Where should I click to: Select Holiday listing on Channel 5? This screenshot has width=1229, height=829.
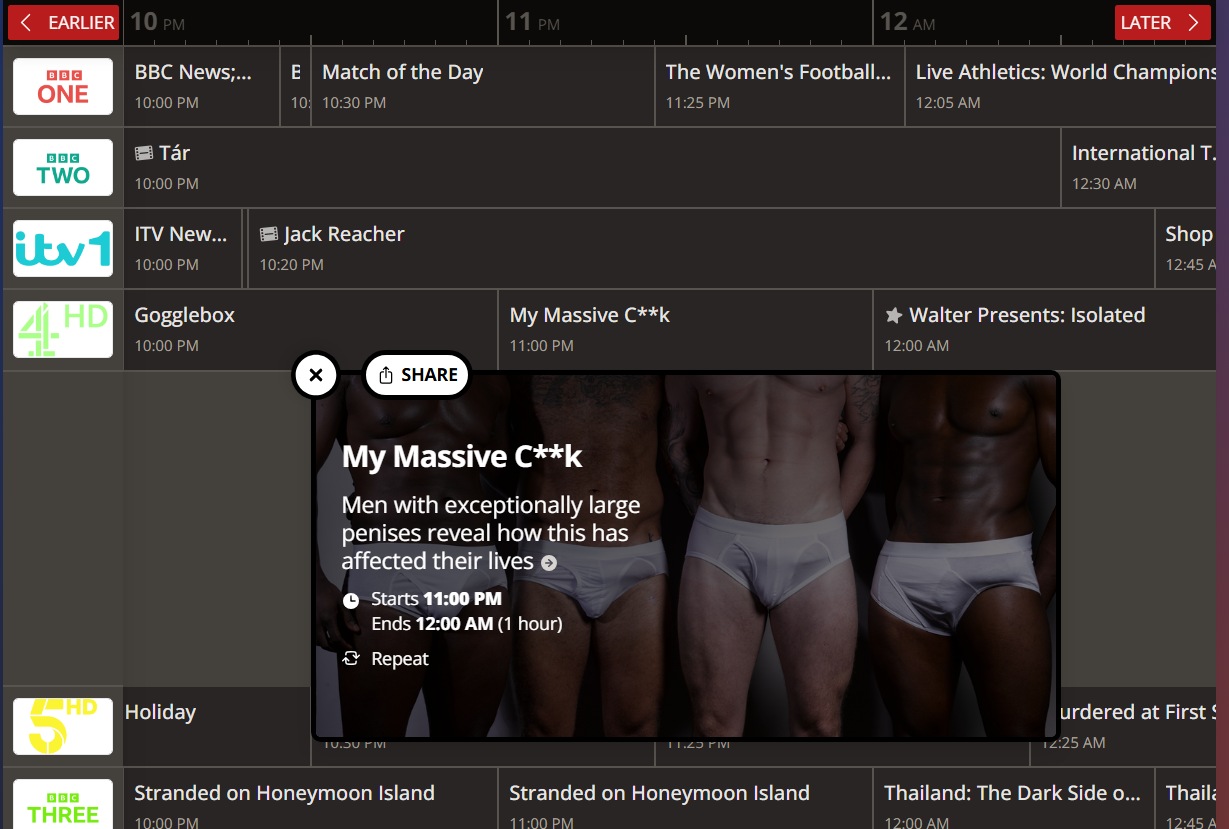216,726
